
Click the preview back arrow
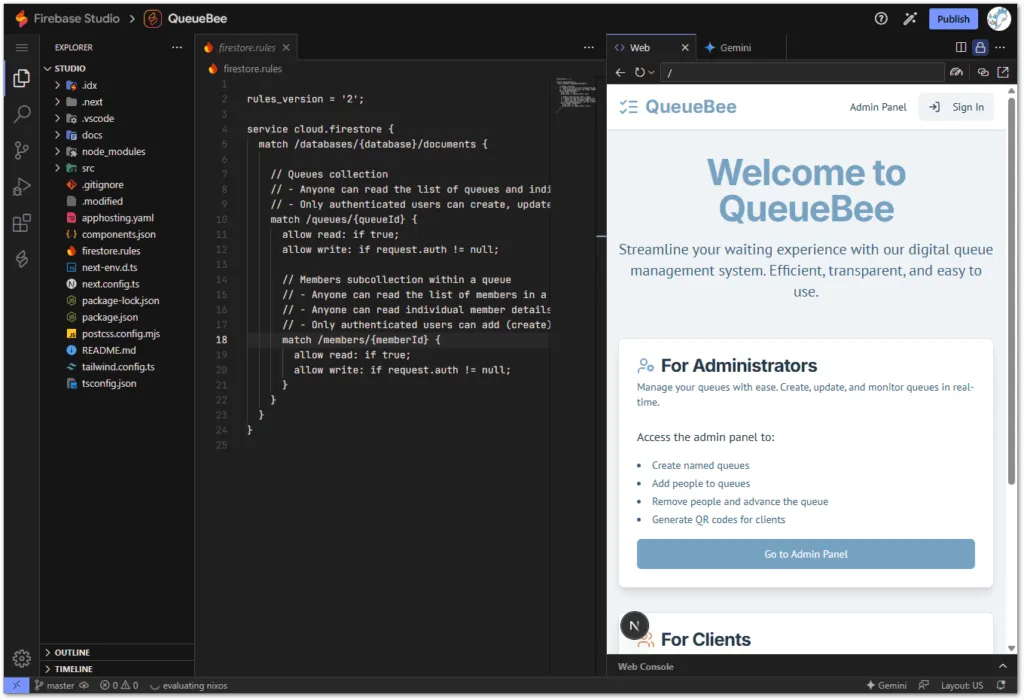coord(620,72)
